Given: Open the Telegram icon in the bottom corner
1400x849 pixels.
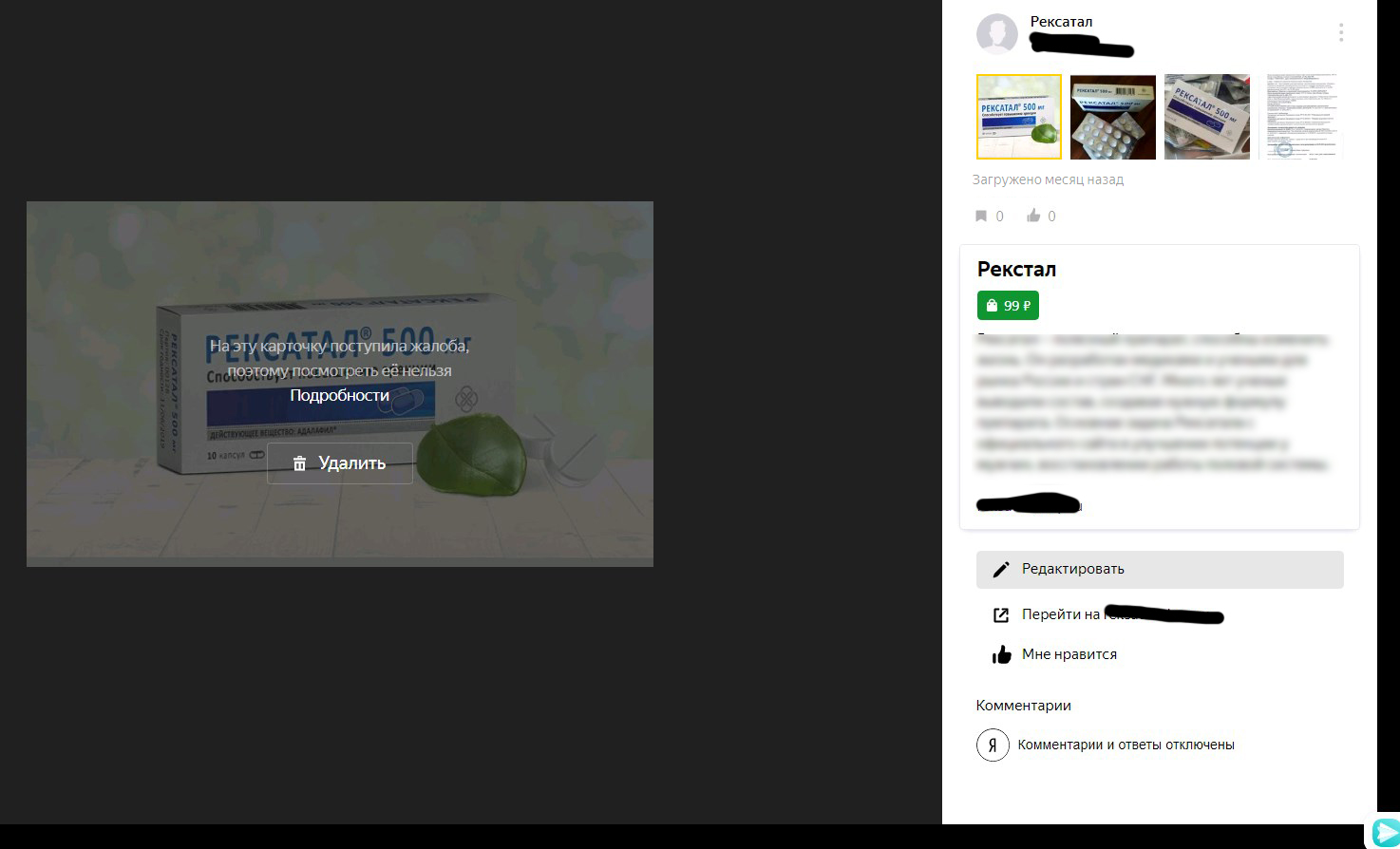Looking at the screenshot, I should [x=1385, y=834].
